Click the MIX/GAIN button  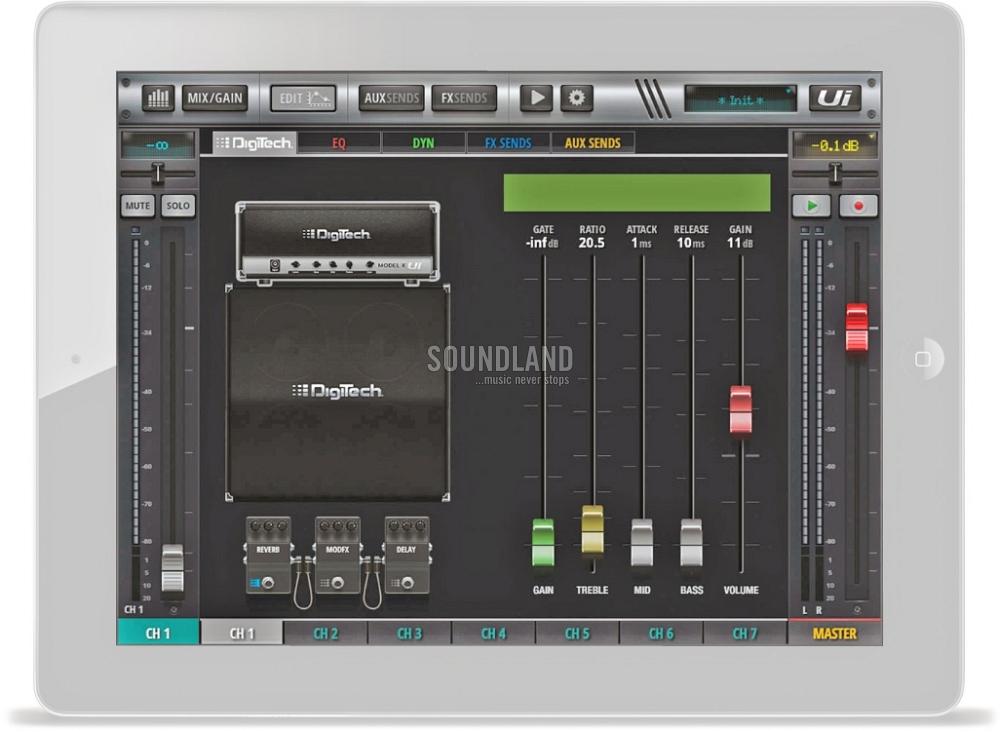point(215,98)
